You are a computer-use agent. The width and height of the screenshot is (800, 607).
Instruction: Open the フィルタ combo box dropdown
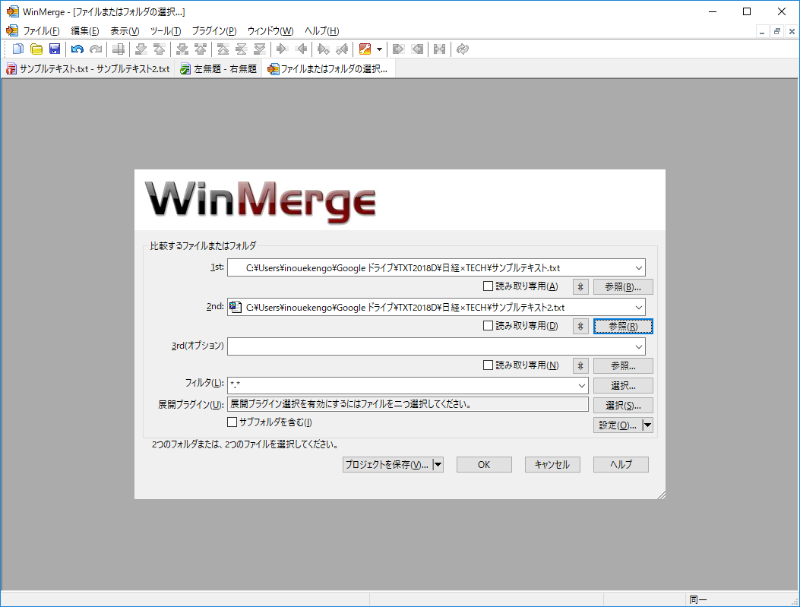[580, 385]
